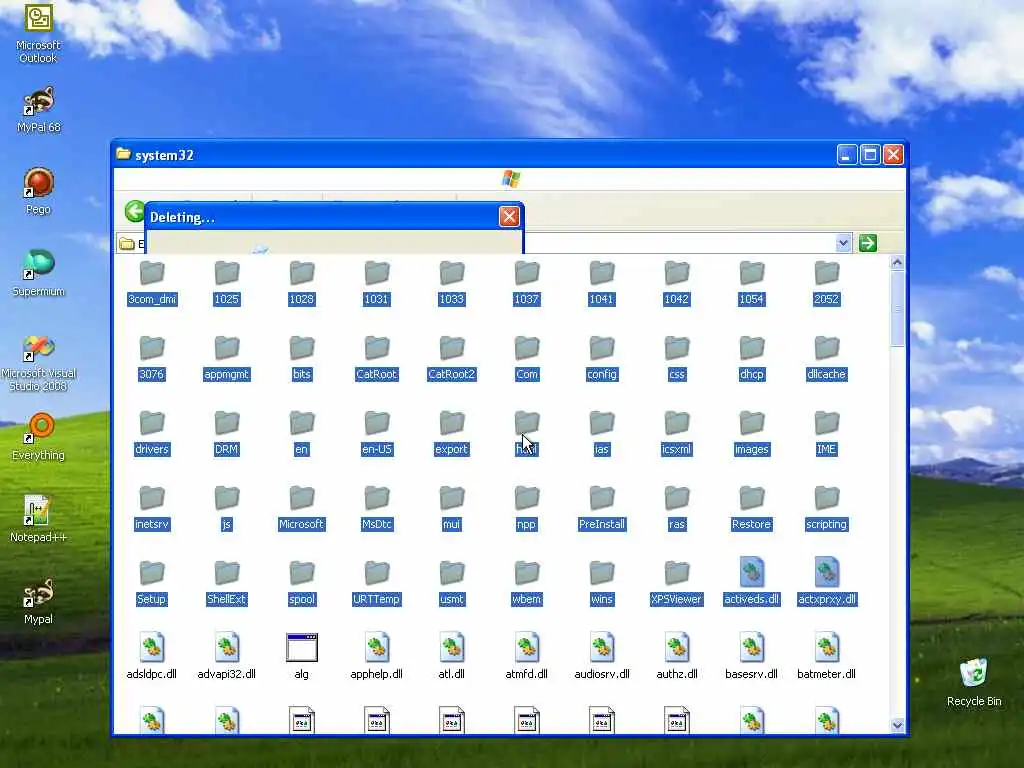Click the 'atl.dll' file name
Screen dimensions: 1024x768
pyautogui.click(x=451, y=674)
